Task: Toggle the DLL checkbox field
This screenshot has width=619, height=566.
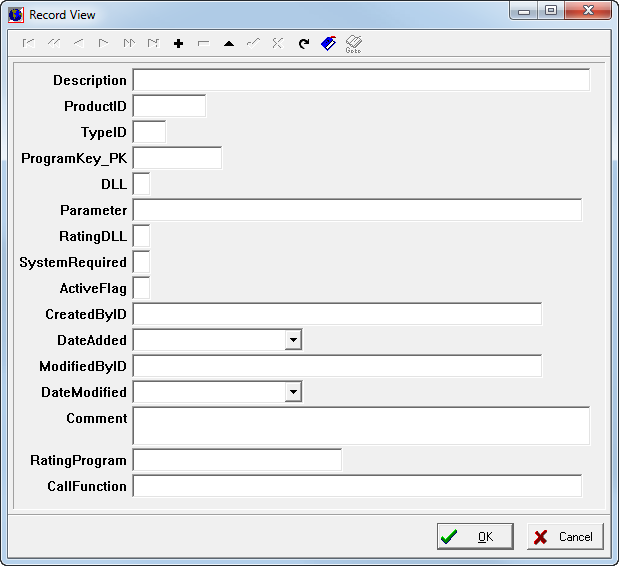Action: tap(141, 184)
